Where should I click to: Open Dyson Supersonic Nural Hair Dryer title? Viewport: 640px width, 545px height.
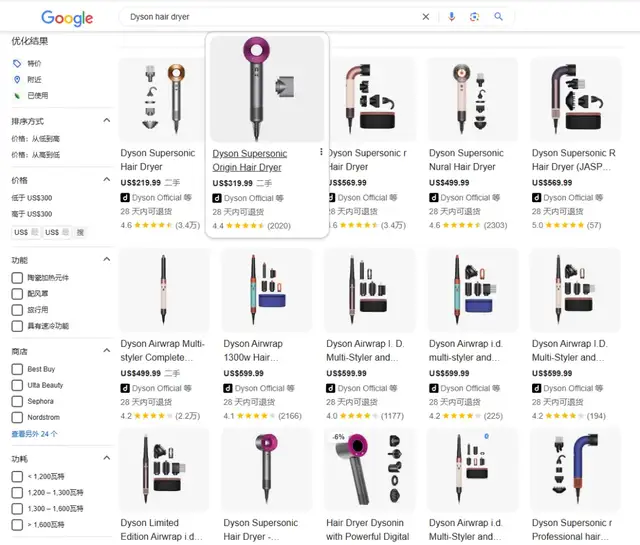click(x=466, y=160)
